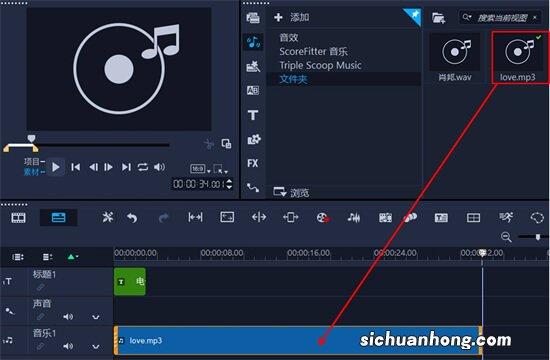Image resolution: width=550 pixels, height=360 pixels.
Task: Play the preview
Action: tap(55, 167)
